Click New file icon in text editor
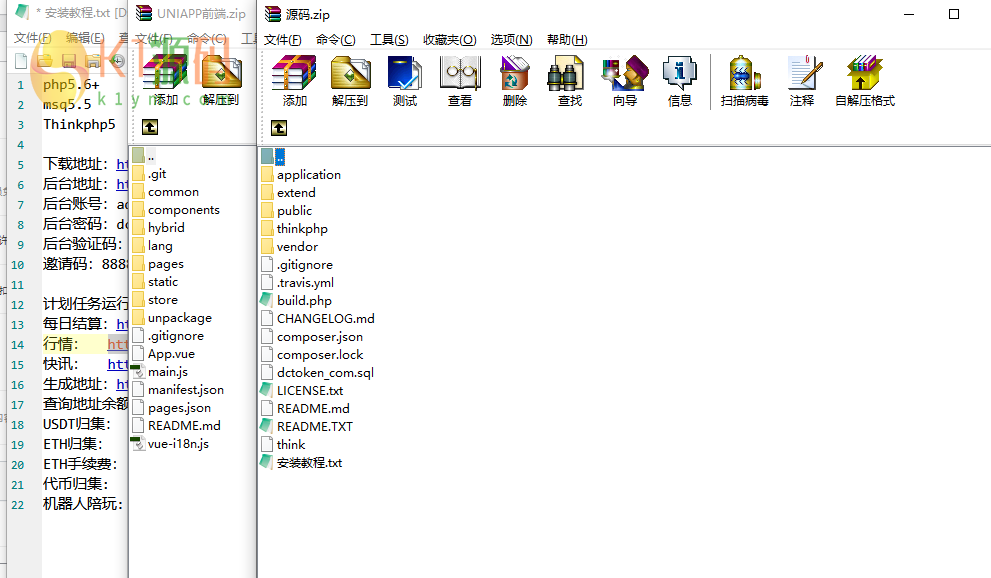This screenshot has width=991, height=578. click(21, 61)
